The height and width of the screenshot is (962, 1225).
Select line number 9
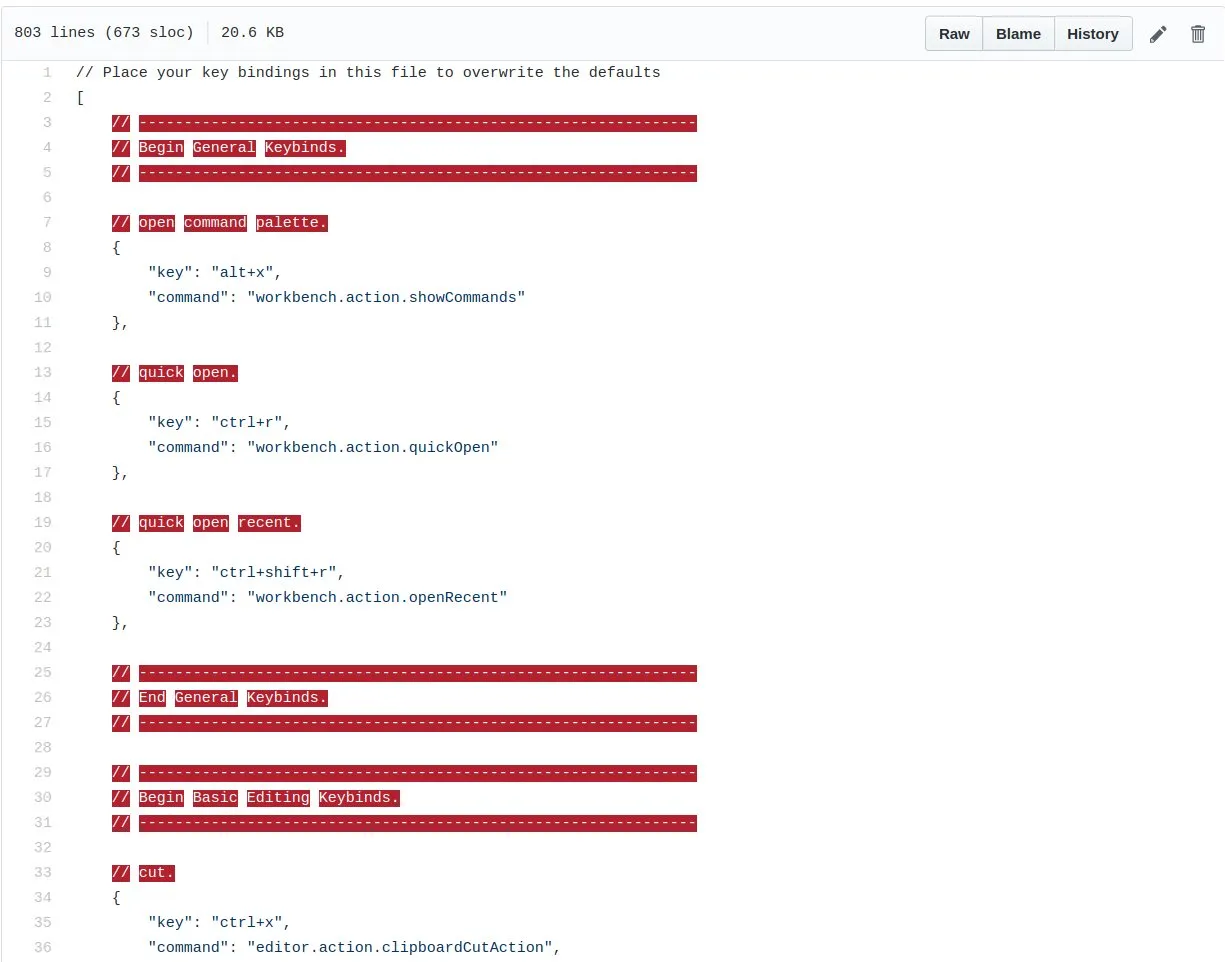47,272
